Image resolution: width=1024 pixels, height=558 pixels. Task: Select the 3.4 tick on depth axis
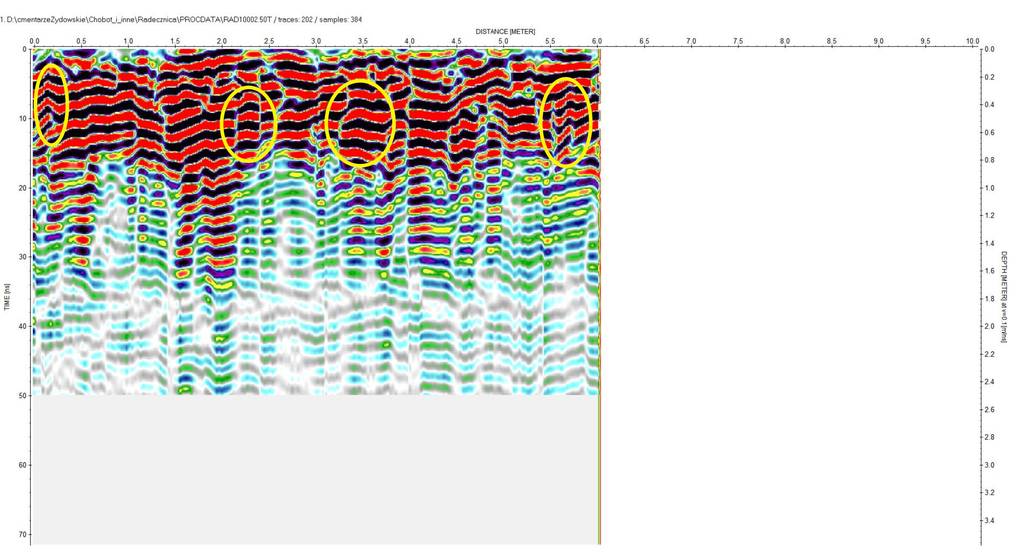pyautogui.click(x=989, y=520)
